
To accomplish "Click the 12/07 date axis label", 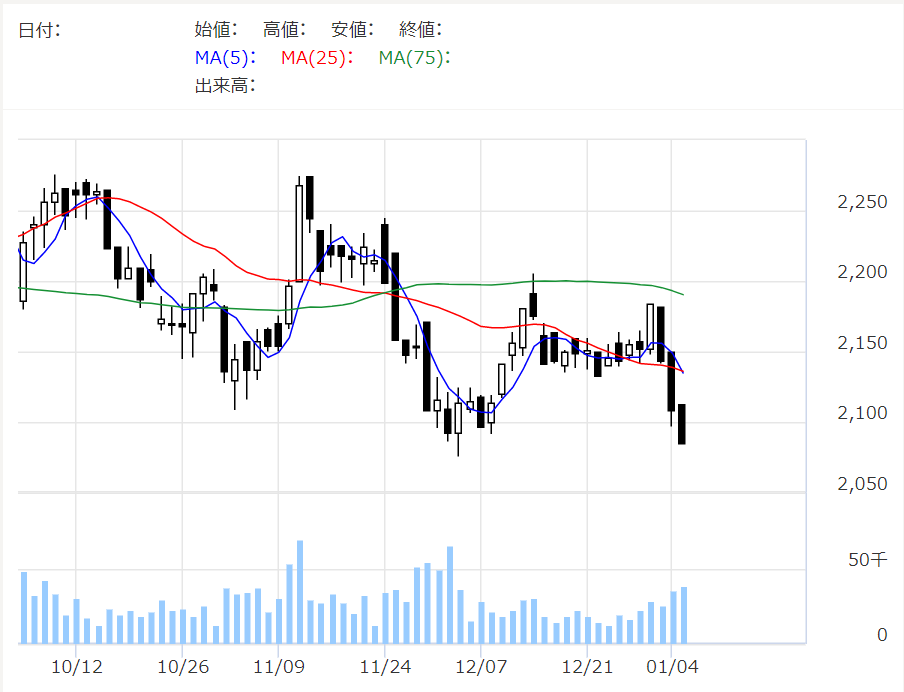I will tap(481, 667).
